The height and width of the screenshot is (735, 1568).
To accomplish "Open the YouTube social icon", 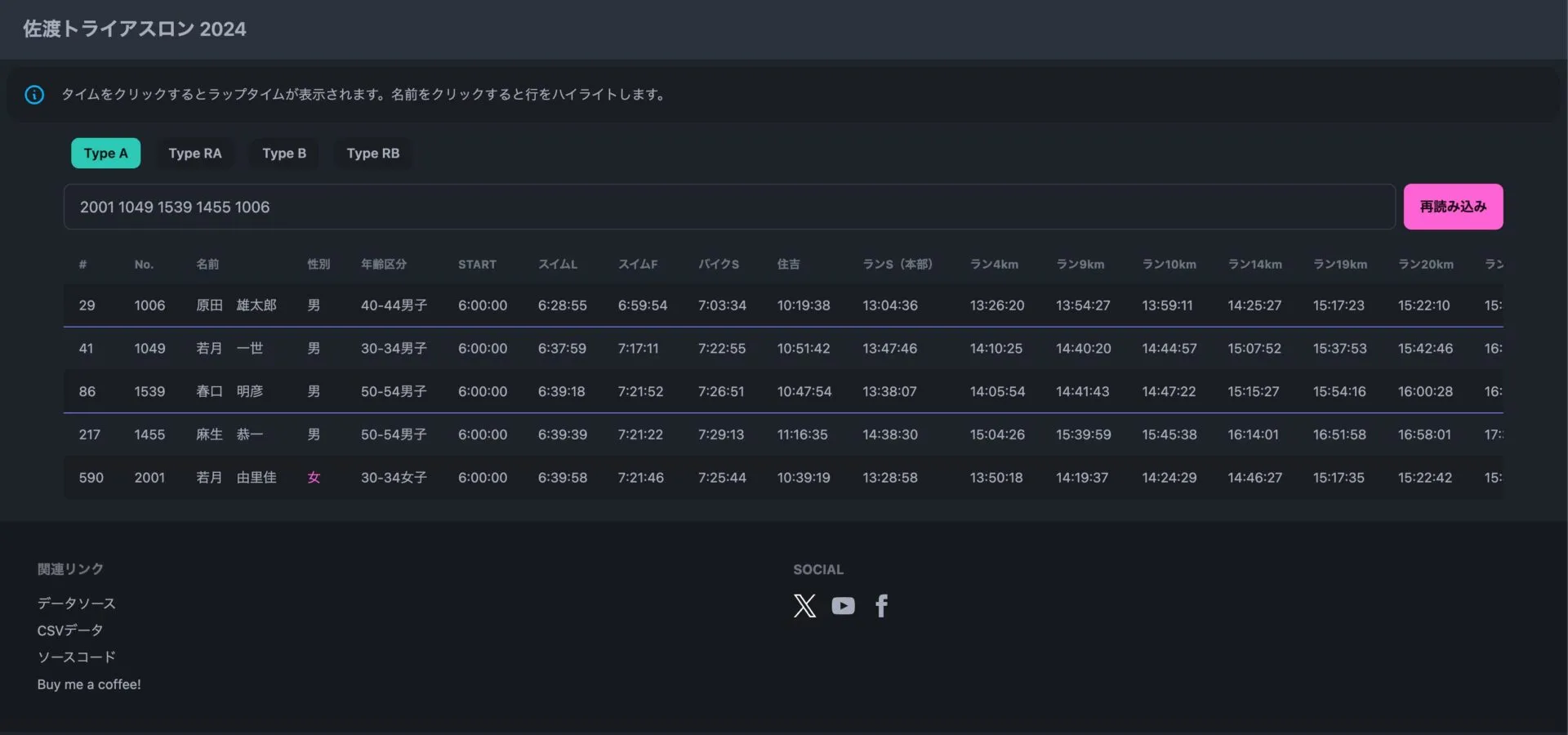I will click(x=843, y=605).
